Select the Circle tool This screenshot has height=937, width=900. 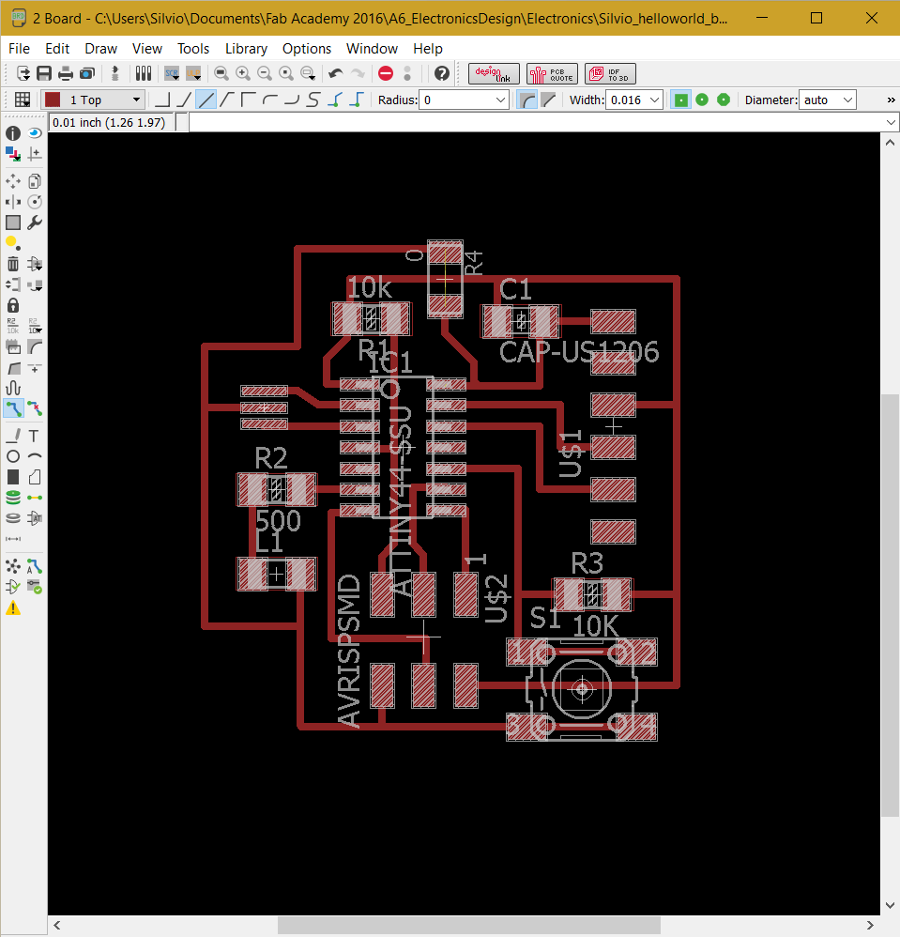pos(13,457)
